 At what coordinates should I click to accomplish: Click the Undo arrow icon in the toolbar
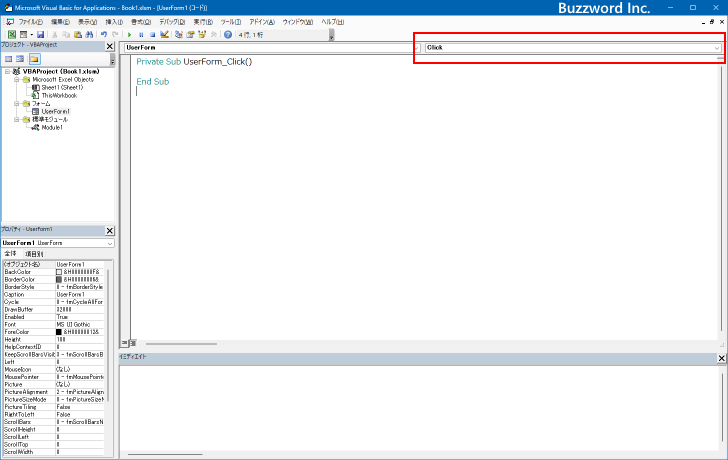point(104,34)
